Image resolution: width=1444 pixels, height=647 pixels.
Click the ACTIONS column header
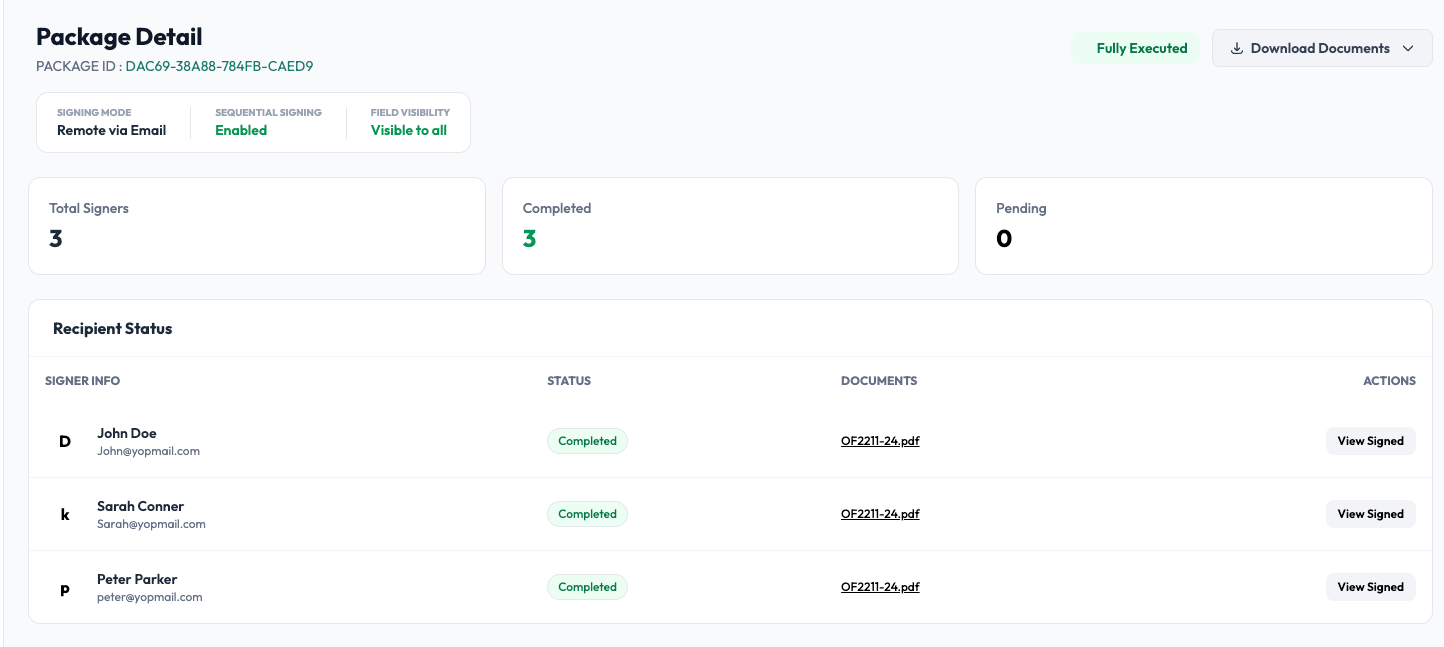[1389, 381]
